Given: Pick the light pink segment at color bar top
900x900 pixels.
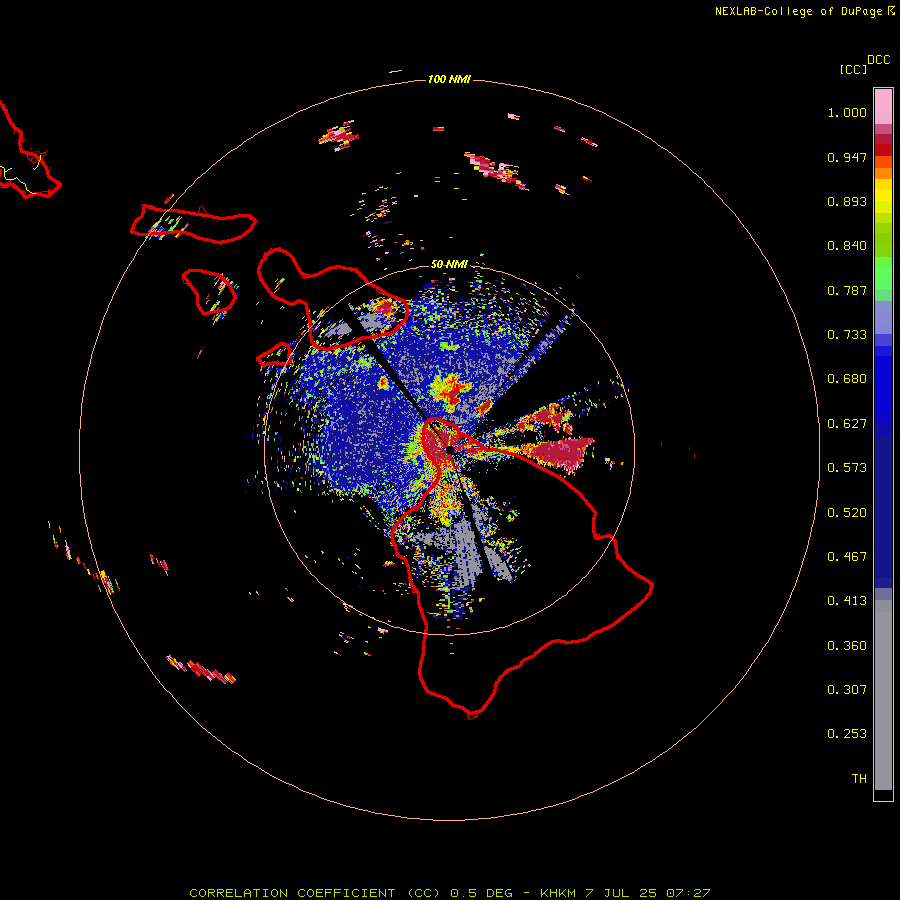Looking at the screenshot, I should [883, 106].
